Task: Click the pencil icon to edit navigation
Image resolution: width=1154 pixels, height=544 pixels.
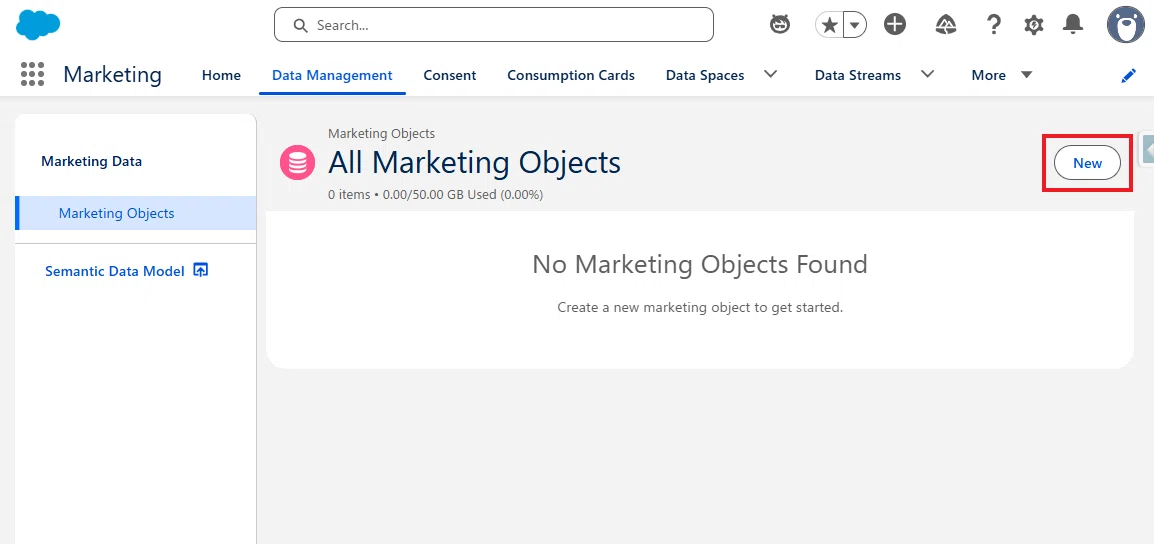Action: pos(1128,76)
